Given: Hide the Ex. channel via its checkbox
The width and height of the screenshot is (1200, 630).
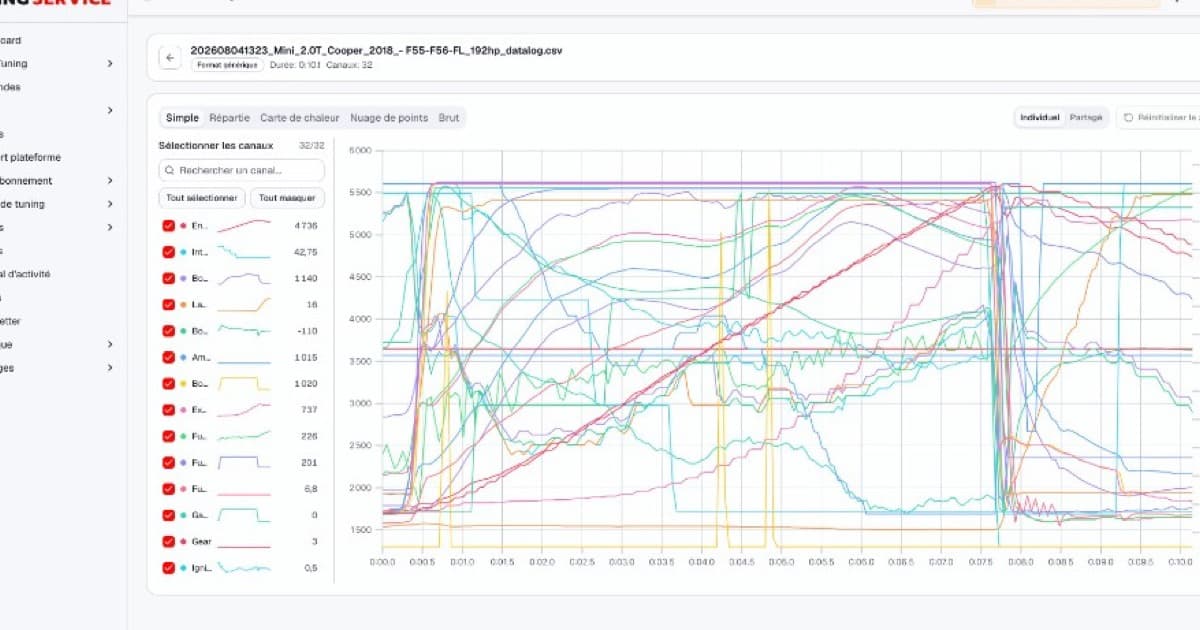Looking at the screenshot, I should pyautogui.click(x=169, y=410).
